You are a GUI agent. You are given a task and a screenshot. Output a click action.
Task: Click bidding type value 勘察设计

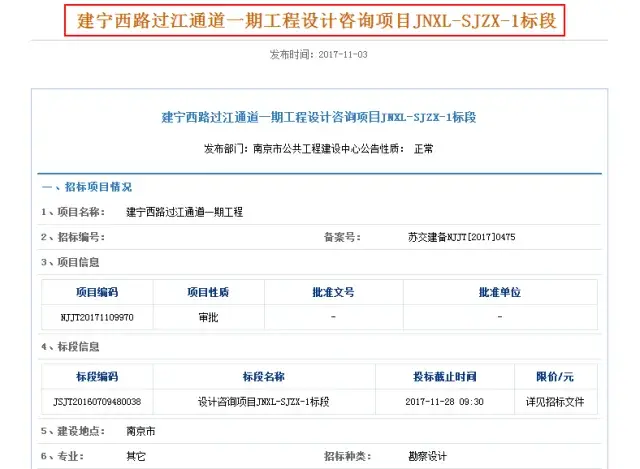pyautogui.click(x=427, y=456)
